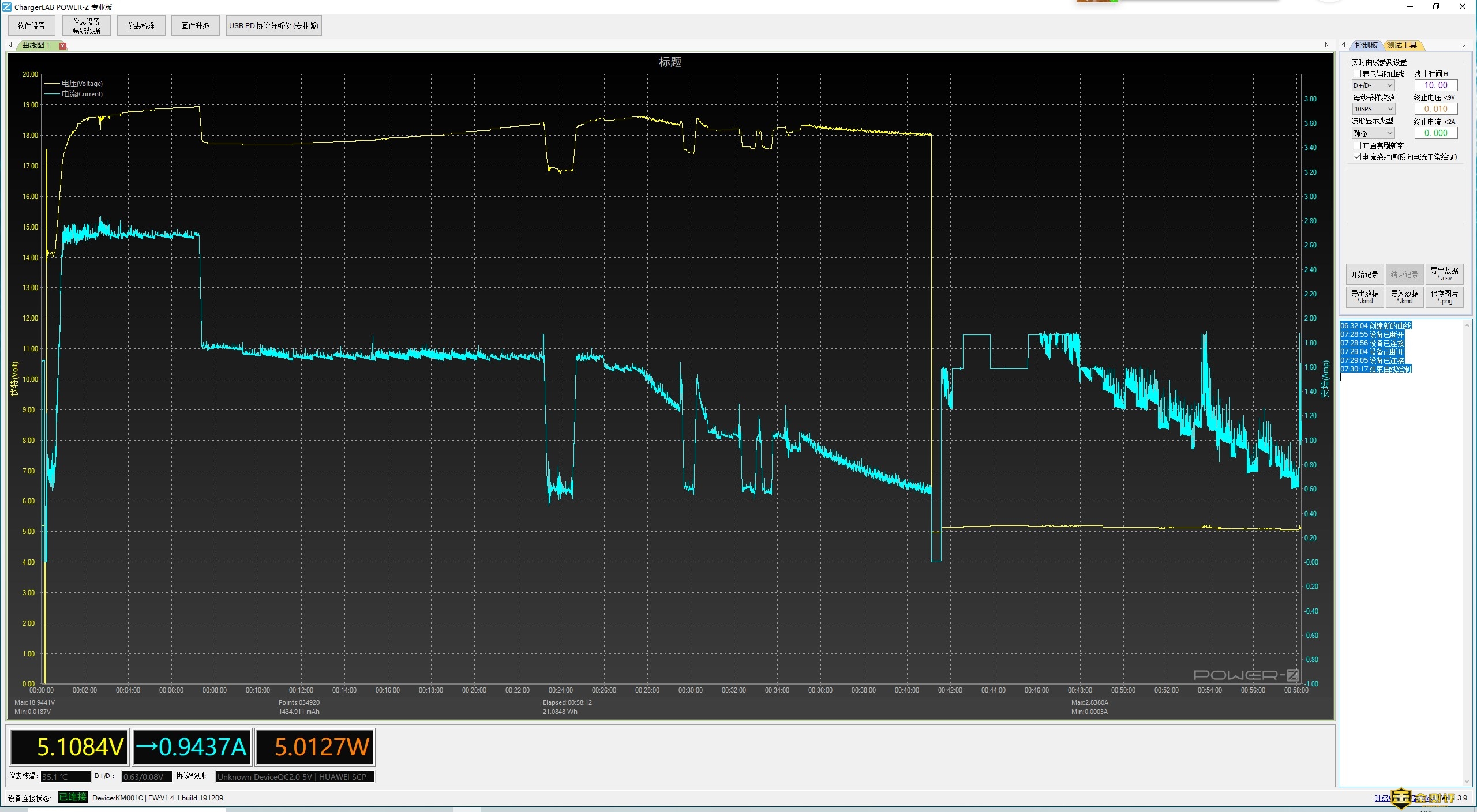
Task: Enable the 显示辅助曲线 checkbox
Action: 1357,74
